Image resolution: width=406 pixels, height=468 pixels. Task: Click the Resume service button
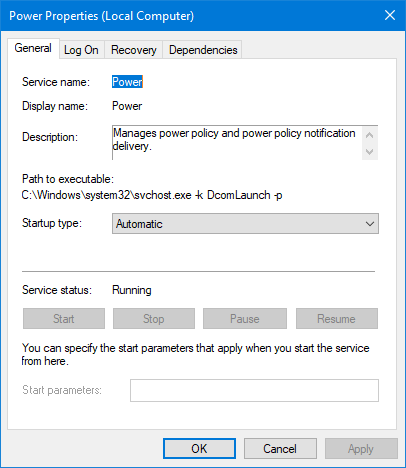[x=337, y=319]
